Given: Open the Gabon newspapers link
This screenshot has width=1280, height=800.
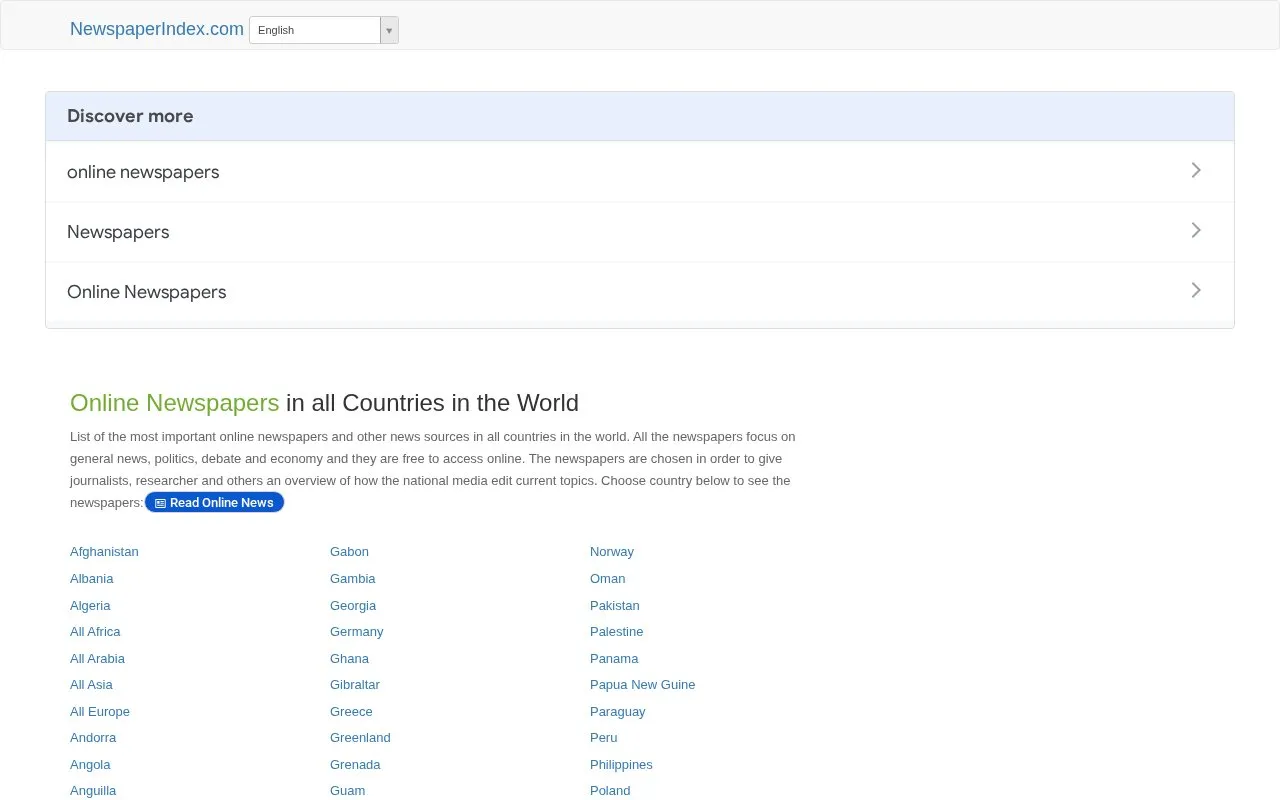Looking at the screenshot, I should pos(349,552).
